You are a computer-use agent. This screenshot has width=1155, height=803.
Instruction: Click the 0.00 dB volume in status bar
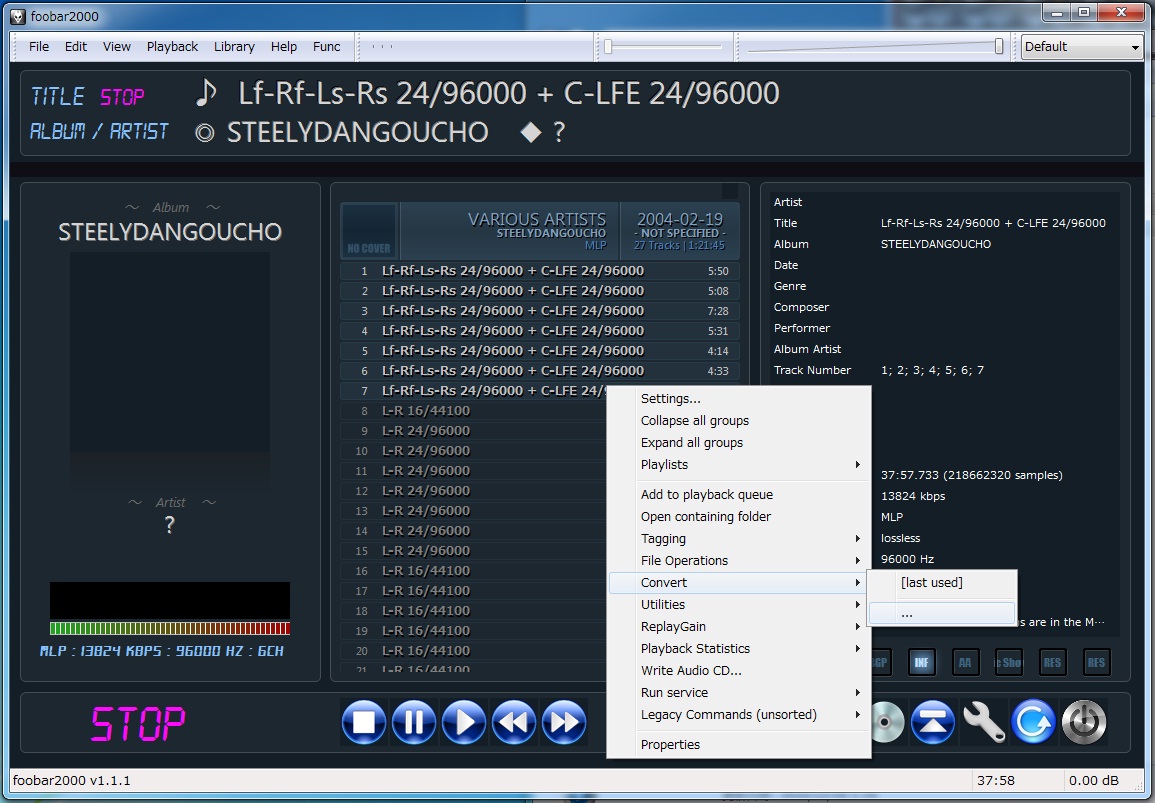(x=1094, y=781)
